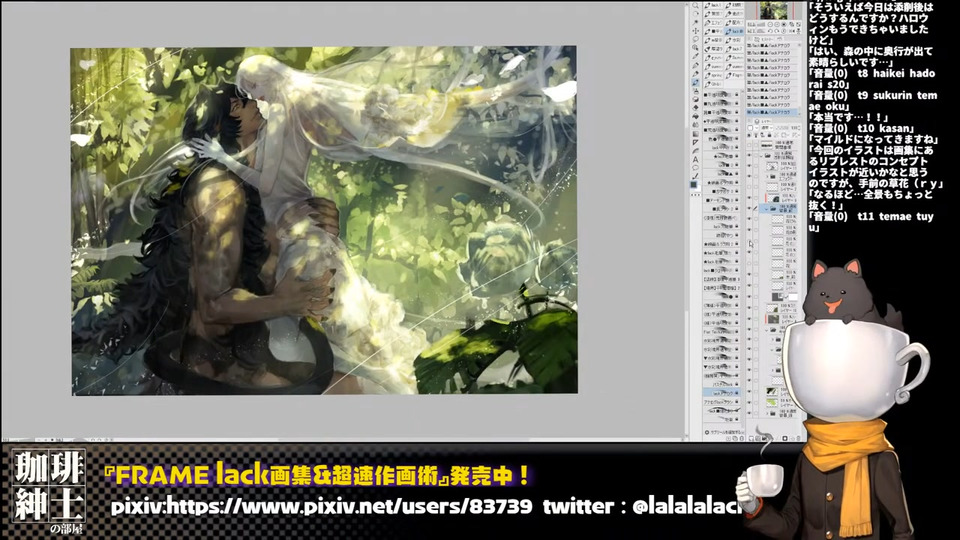Select the Zoom magnifier tool
Image resolution: width=960 pixels, height=540 pixels.
point(696,6)
